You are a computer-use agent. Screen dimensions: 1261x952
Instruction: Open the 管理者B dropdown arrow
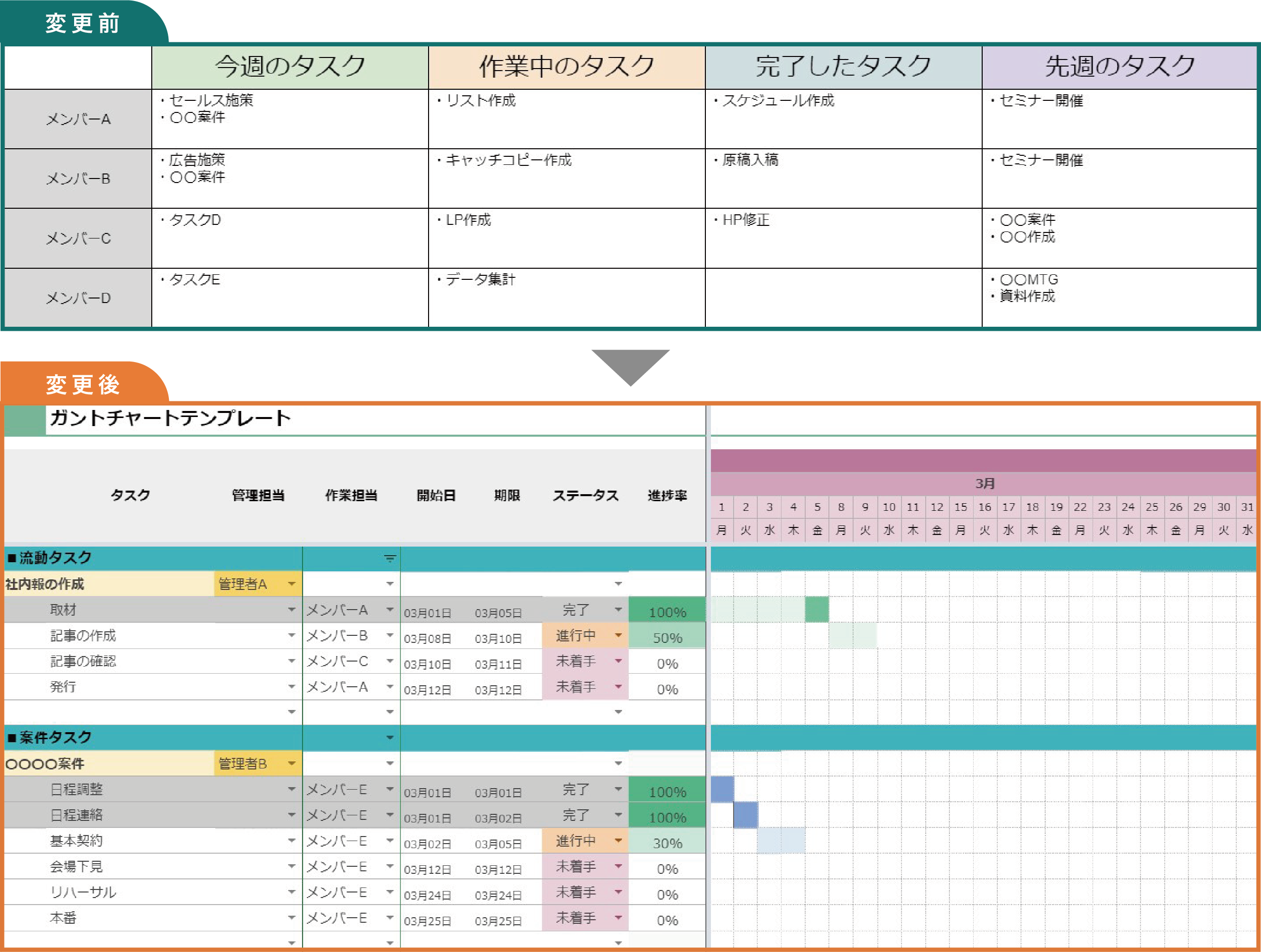pos(292,763)
